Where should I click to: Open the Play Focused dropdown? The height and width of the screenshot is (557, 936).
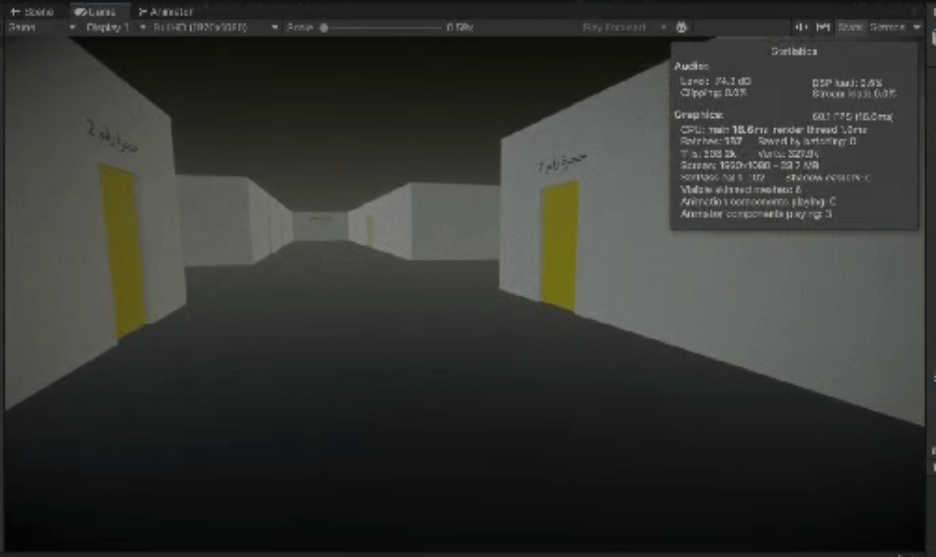(624, 27)
